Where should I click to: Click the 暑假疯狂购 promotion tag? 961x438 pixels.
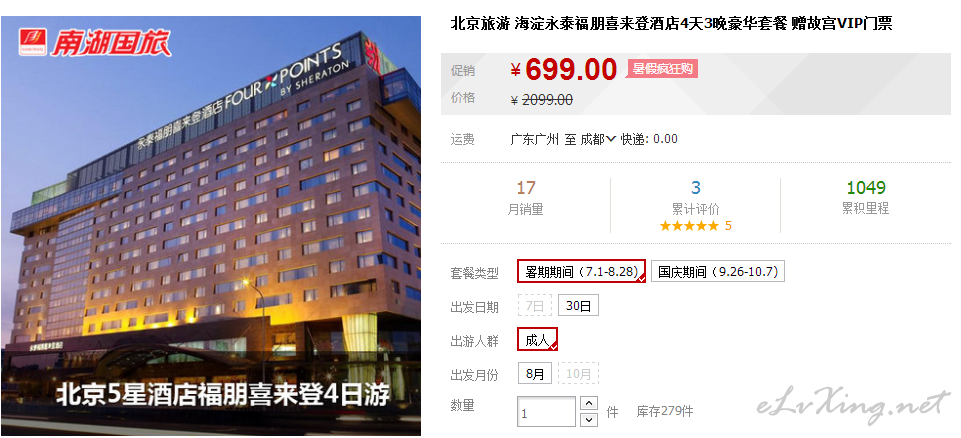[662, 69]
